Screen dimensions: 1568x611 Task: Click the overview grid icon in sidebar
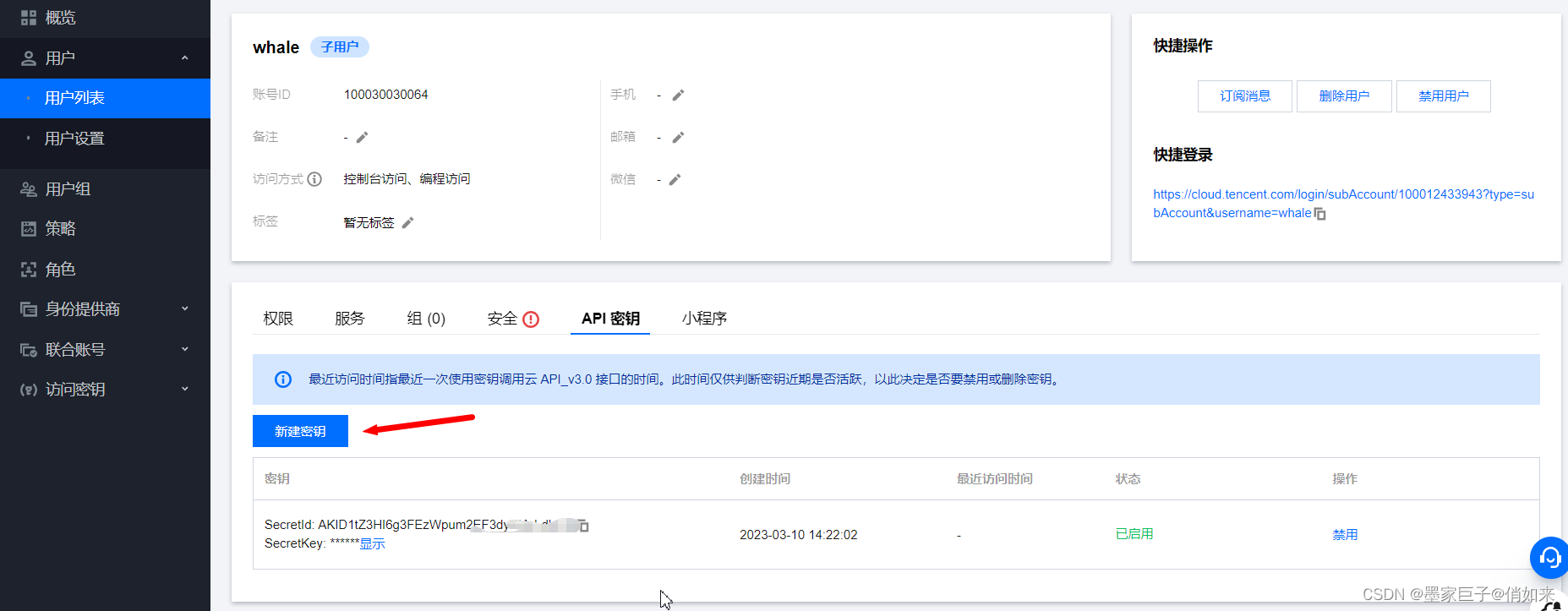point(29,18)
